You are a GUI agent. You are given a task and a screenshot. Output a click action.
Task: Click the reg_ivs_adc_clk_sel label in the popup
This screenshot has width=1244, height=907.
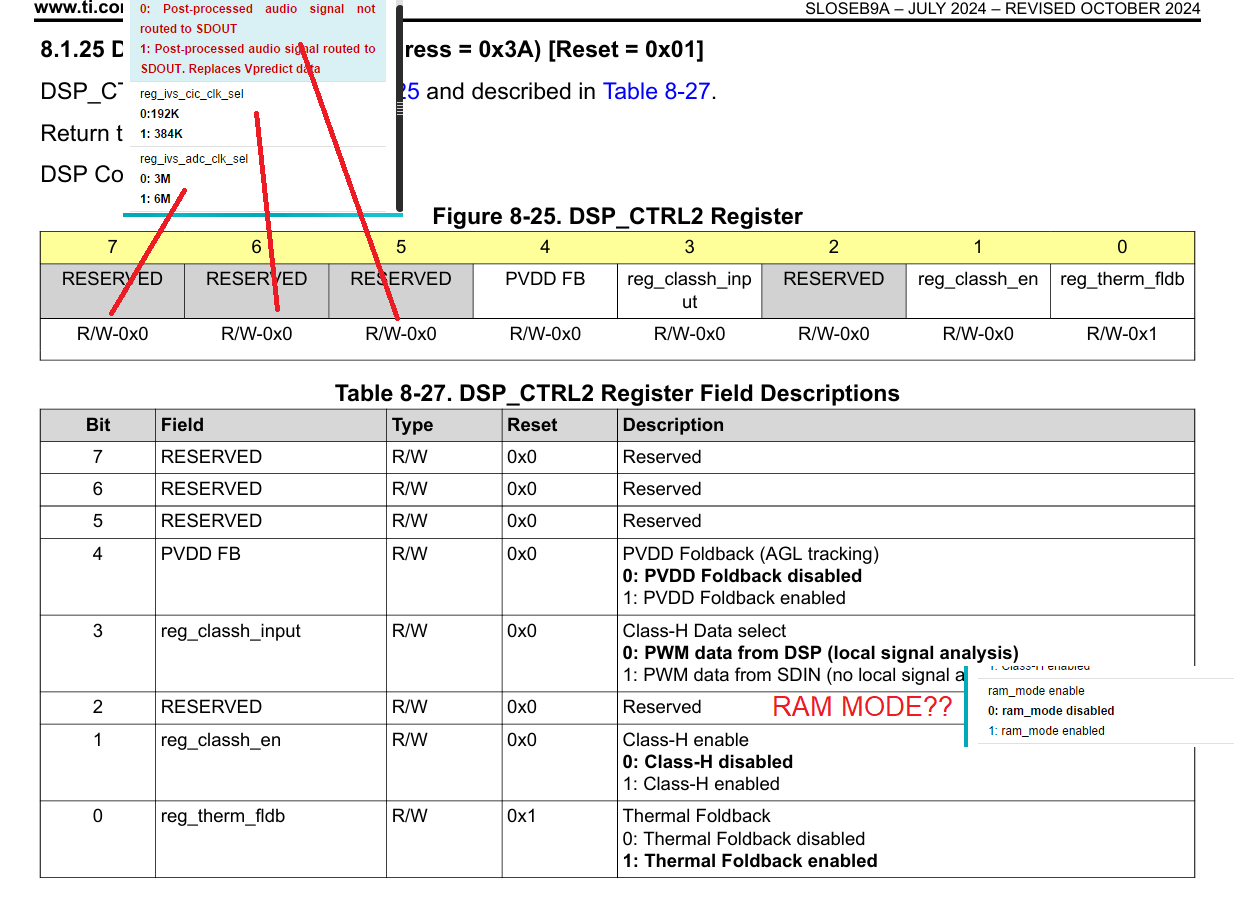[x=194, y=159]
